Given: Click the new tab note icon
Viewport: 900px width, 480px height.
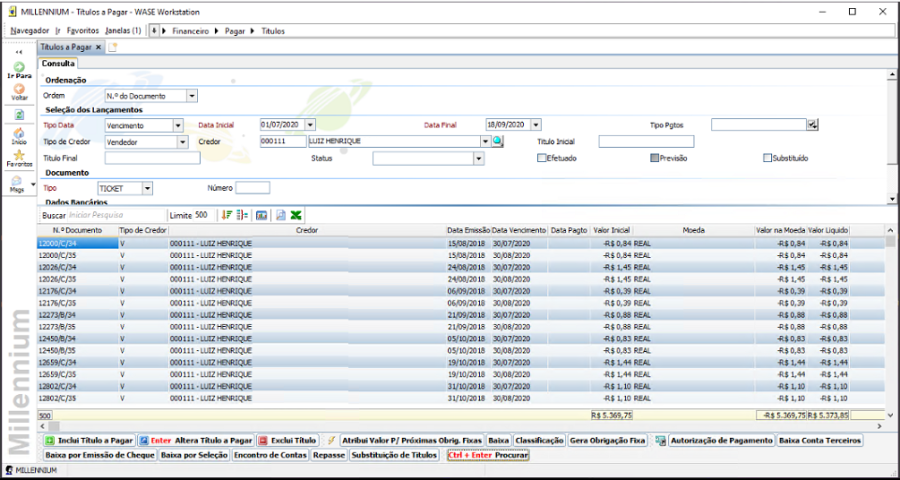Looking at the screenshot, I should tap(112, 47).
